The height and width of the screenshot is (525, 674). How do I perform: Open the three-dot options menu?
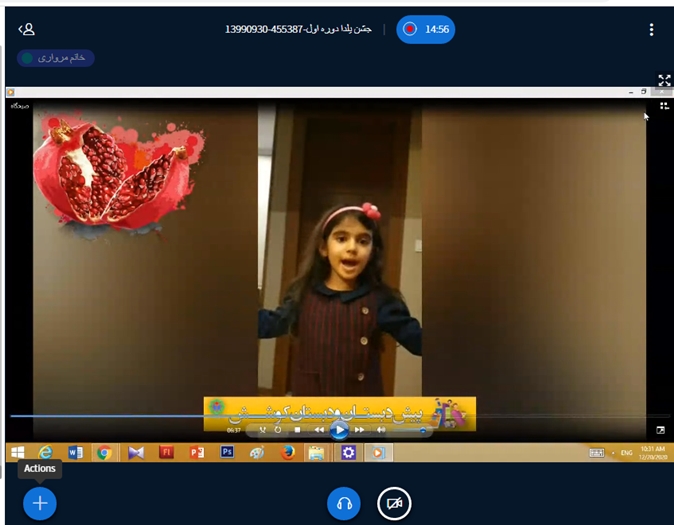point(651,30)
